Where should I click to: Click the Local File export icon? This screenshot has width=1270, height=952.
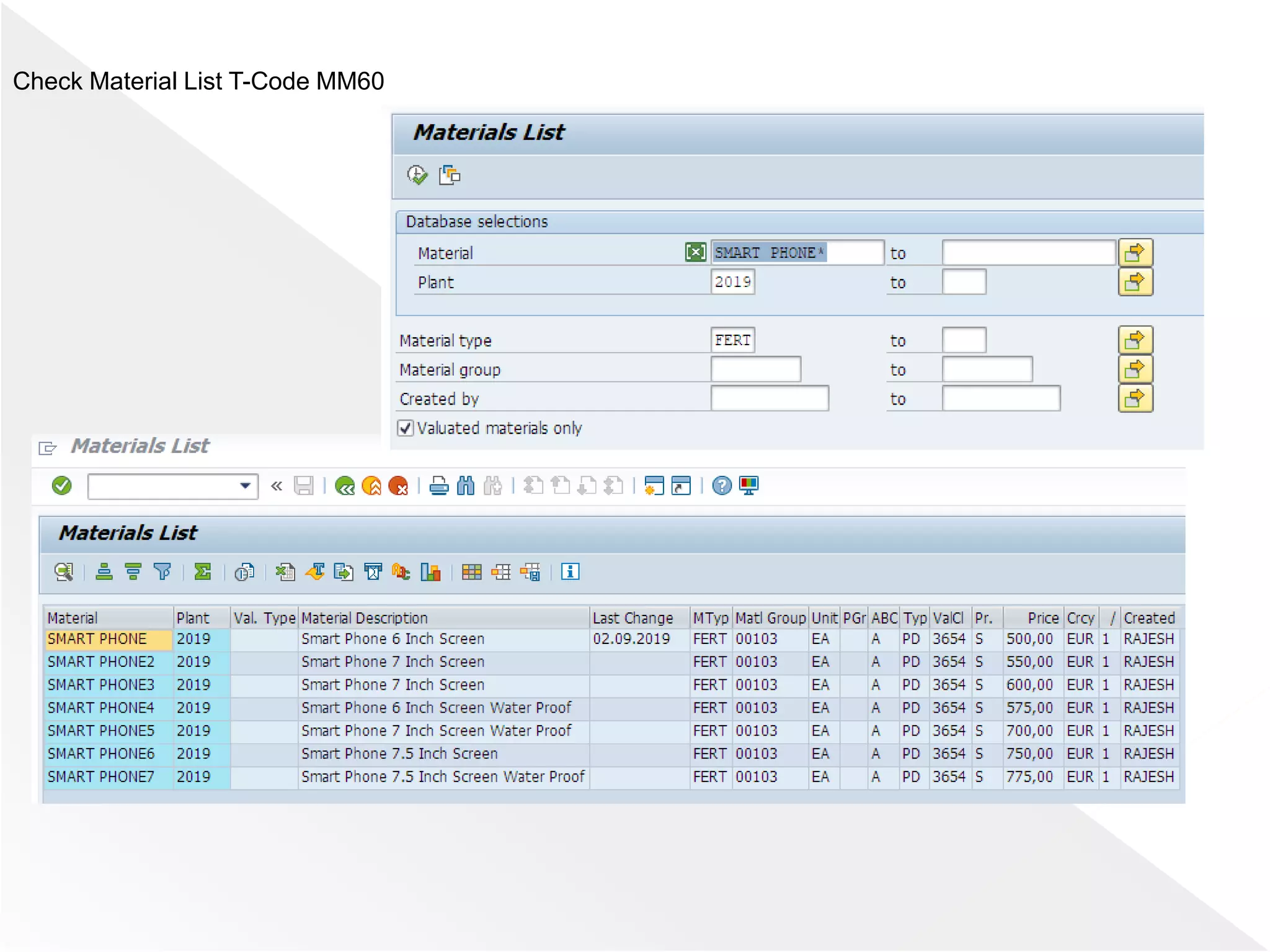[344, 572]
